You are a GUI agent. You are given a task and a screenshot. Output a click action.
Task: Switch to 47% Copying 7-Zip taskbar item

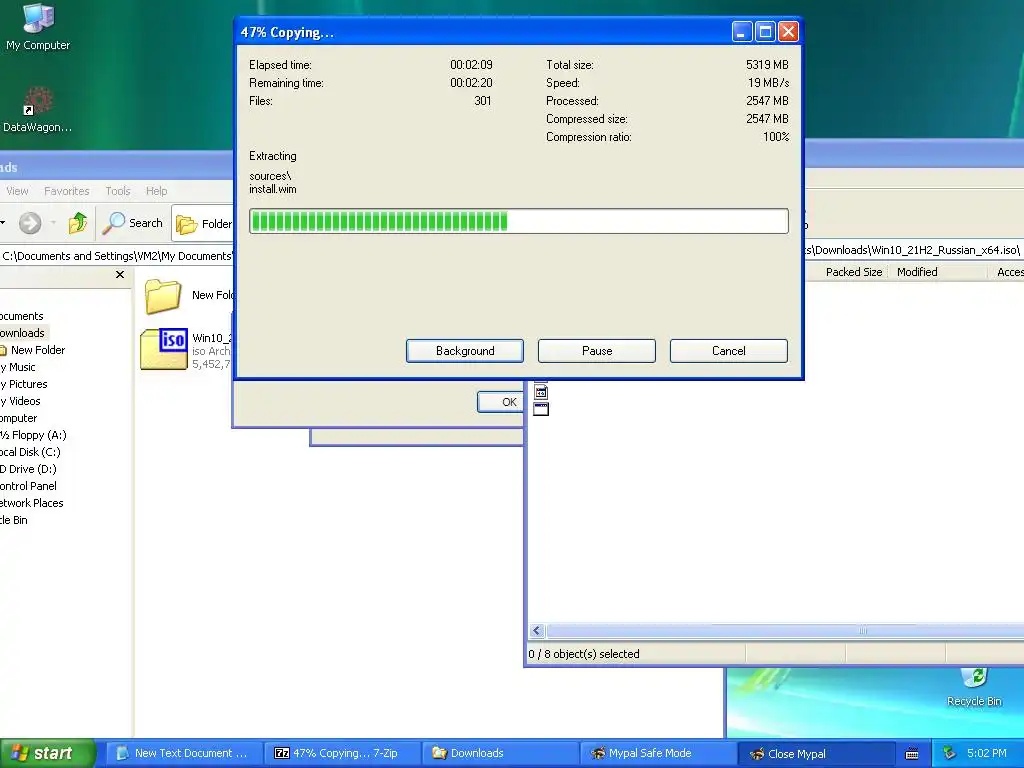343,753
